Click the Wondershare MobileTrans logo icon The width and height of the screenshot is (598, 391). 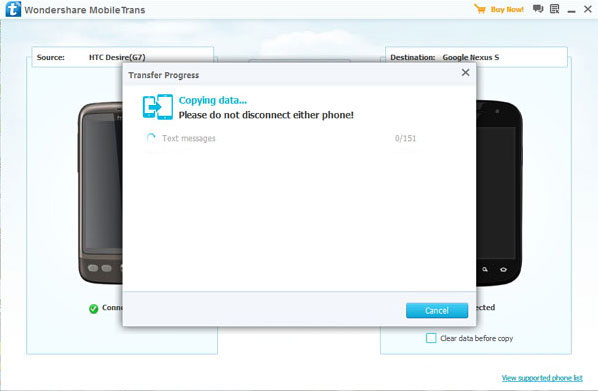tap(13, 9)
